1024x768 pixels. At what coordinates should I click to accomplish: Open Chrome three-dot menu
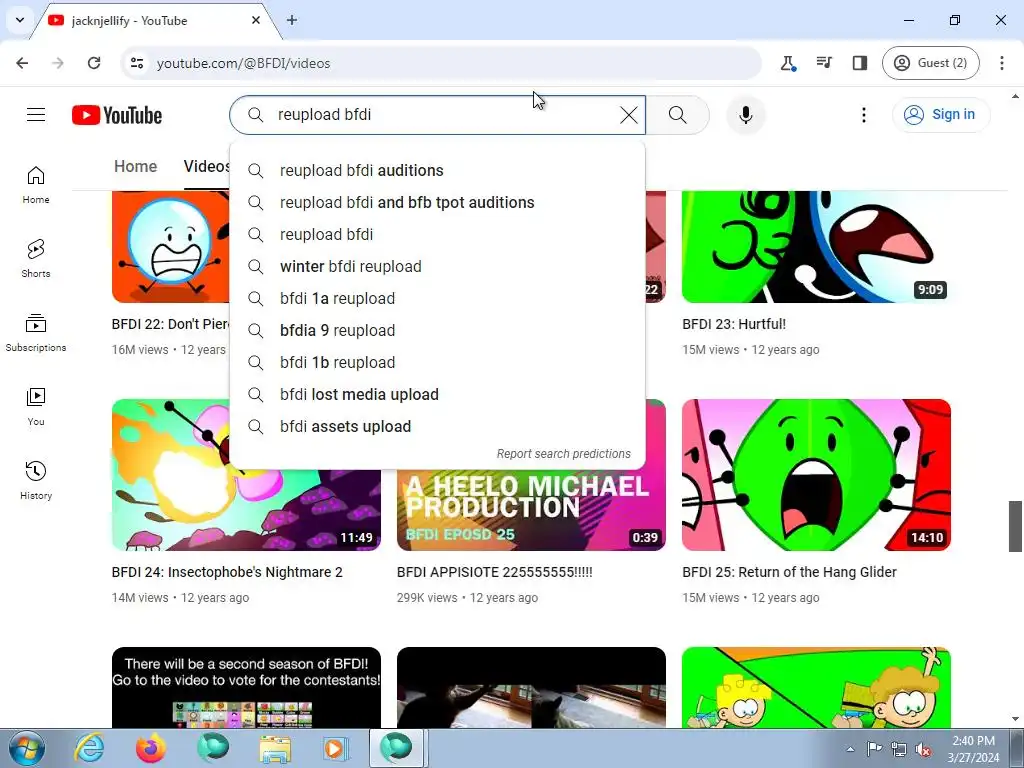[x=1002, y=63]
